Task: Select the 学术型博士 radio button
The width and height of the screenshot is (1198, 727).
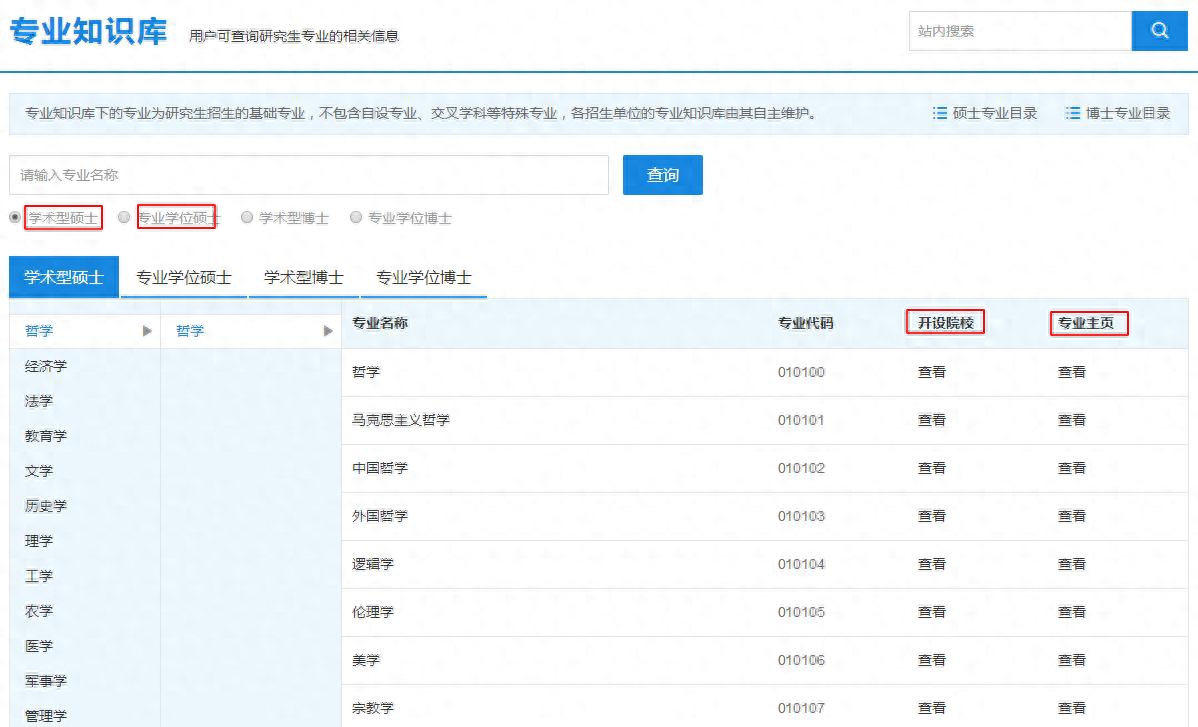Action: [246, 218]
